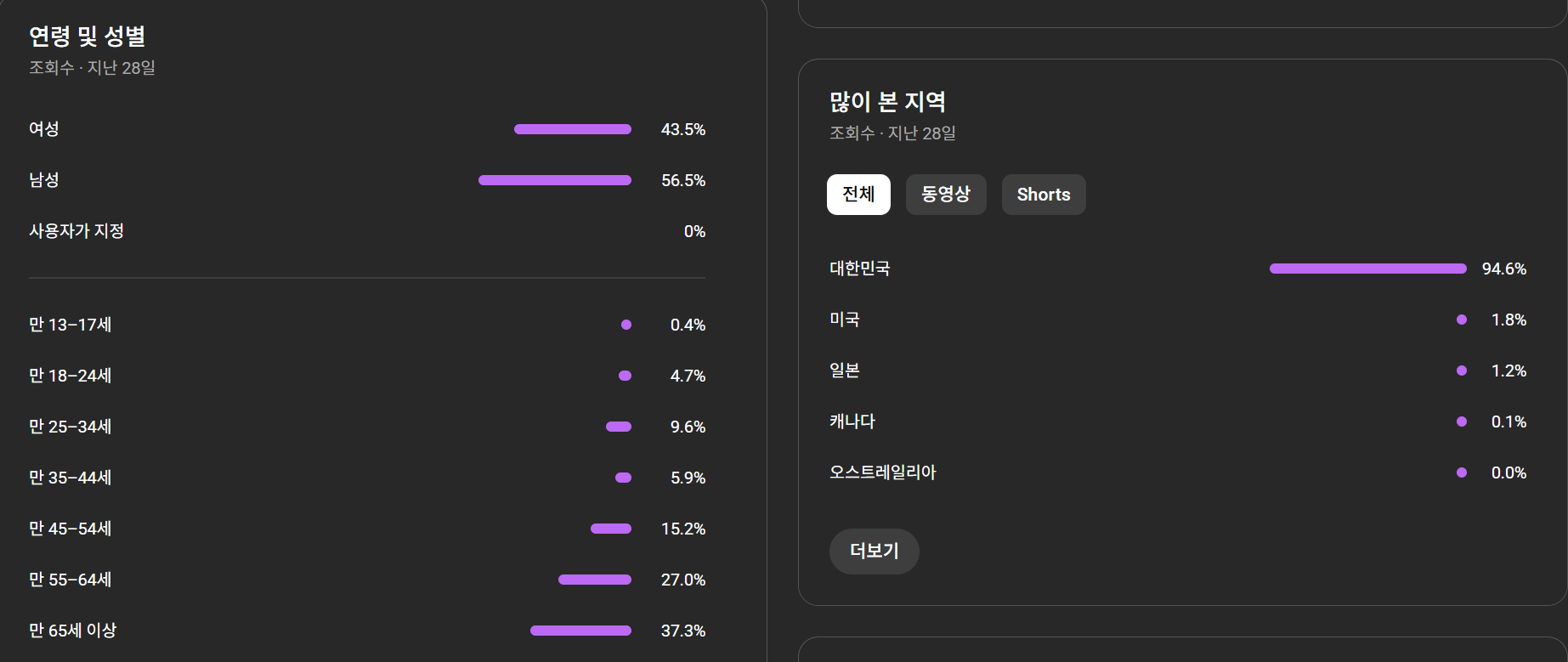The image size is (1568, 662).
Task: Click the 미국 purple dot
Action: (x=1462, y=320)
